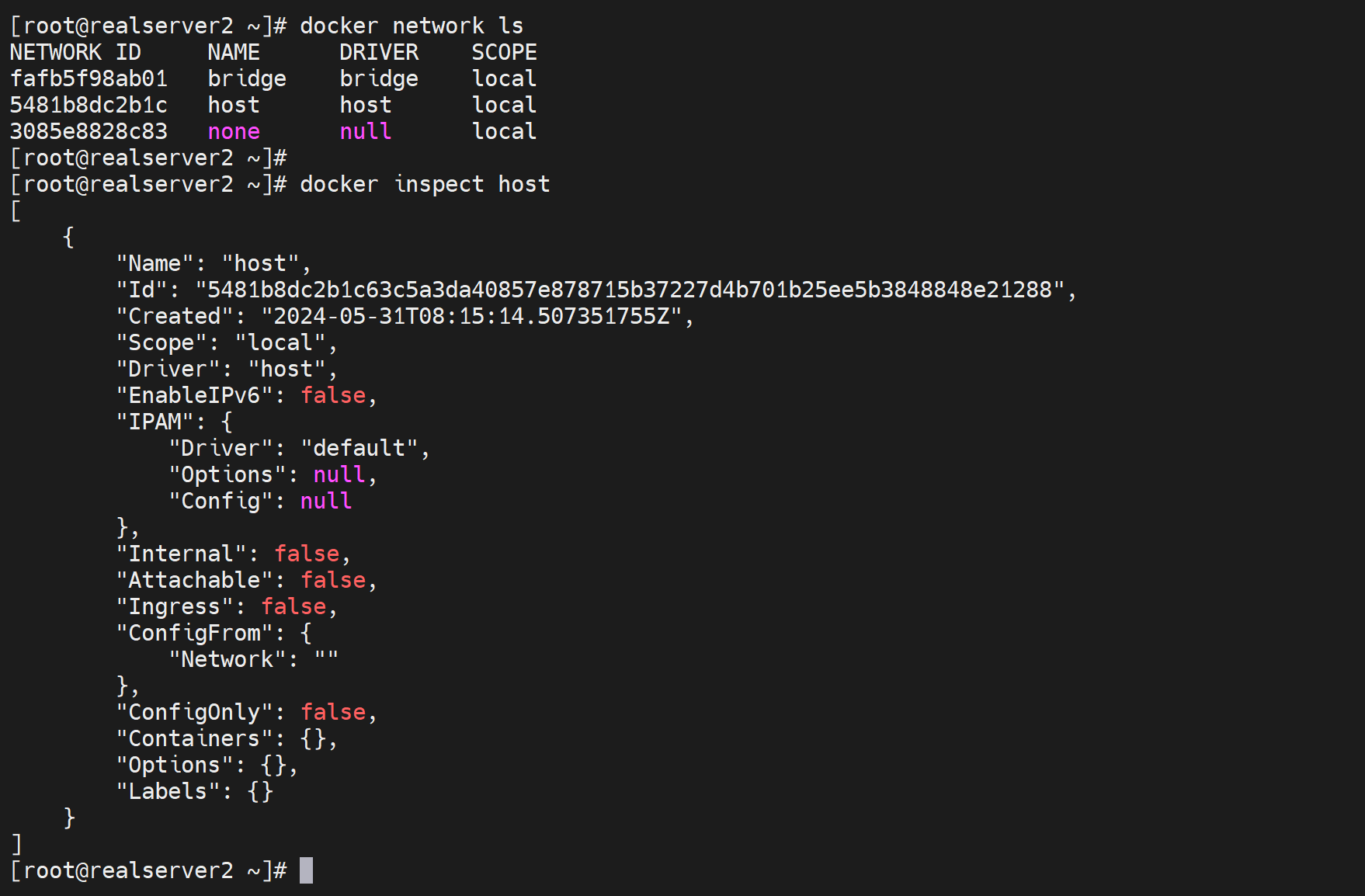The width and height of the screenshot is (1365, 896).
Task: Click the null value after "Config"
Action: click(x=326, y=501)
